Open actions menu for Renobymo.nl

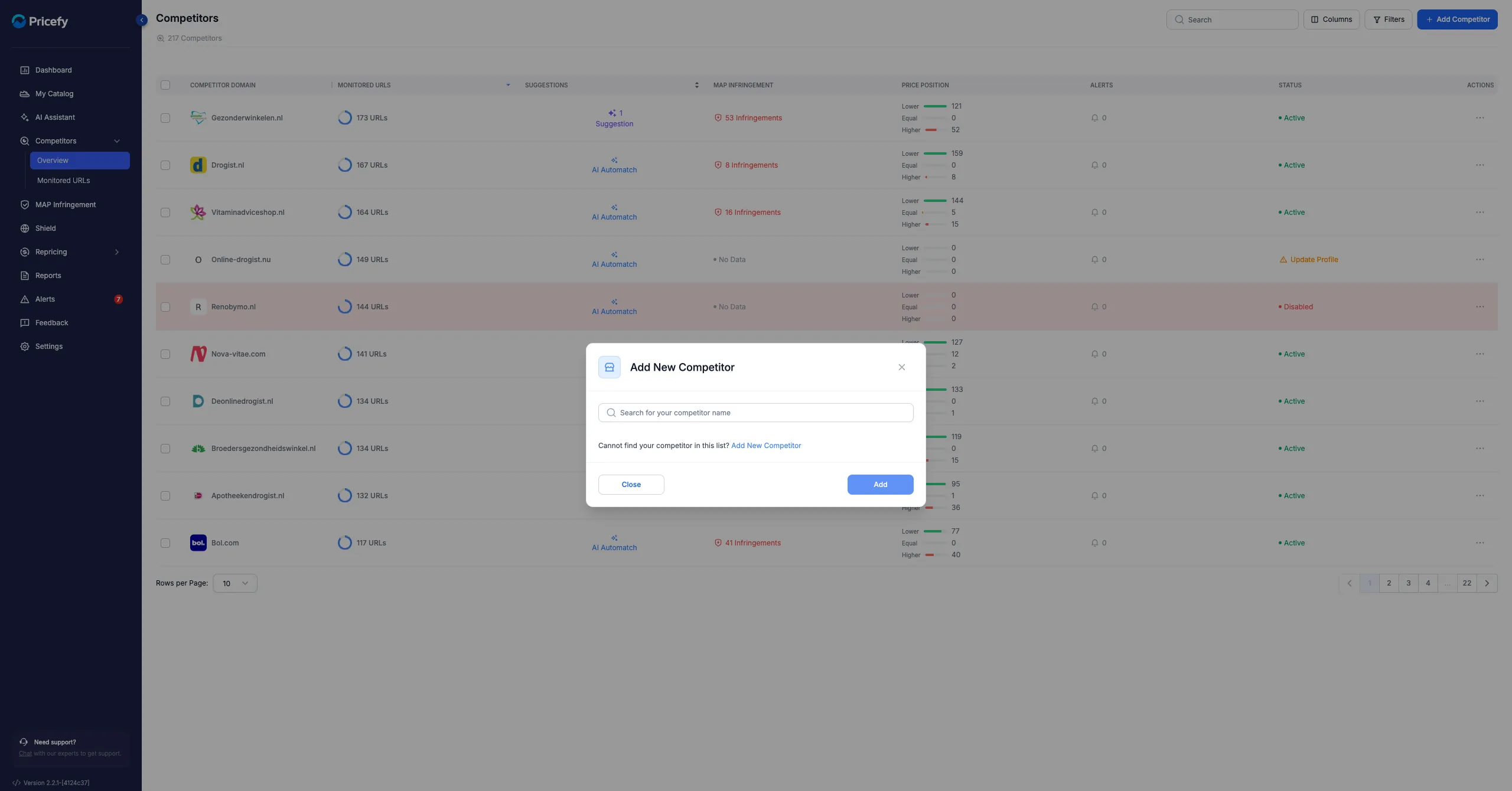pos(1480,307)
